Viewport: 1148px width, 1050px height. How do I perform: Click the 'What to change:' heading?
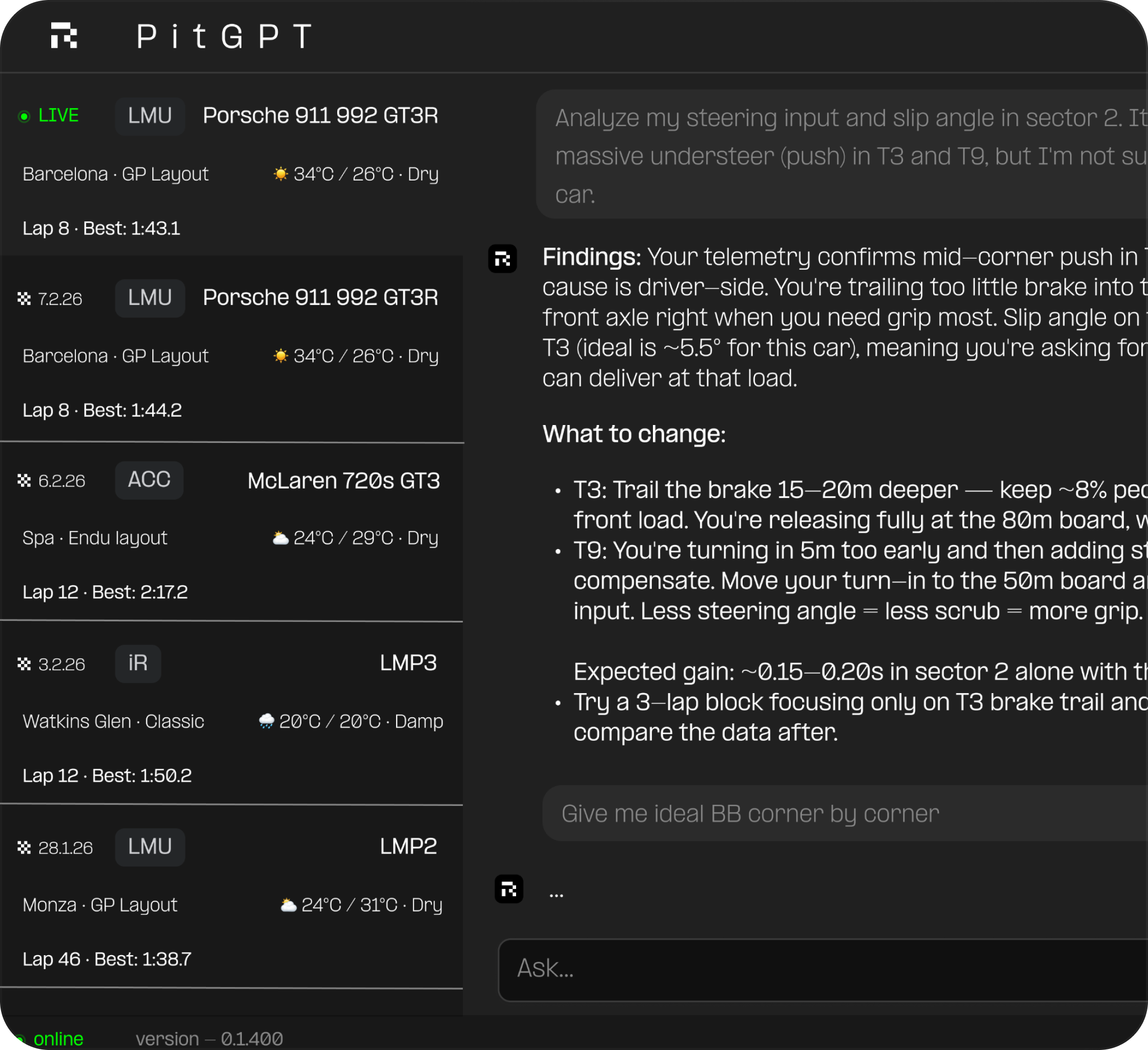tap(634, 435)
